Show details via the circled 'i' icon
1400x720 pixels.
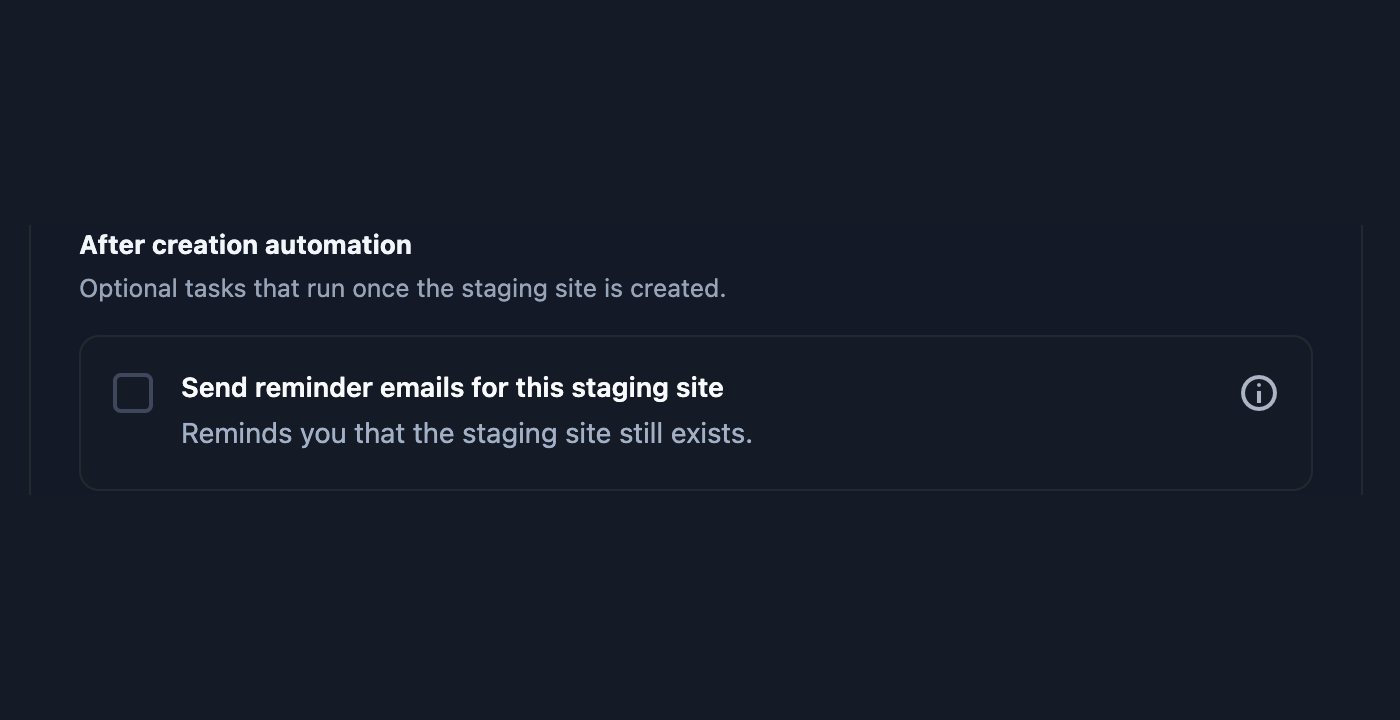[x=1259, y=393]
